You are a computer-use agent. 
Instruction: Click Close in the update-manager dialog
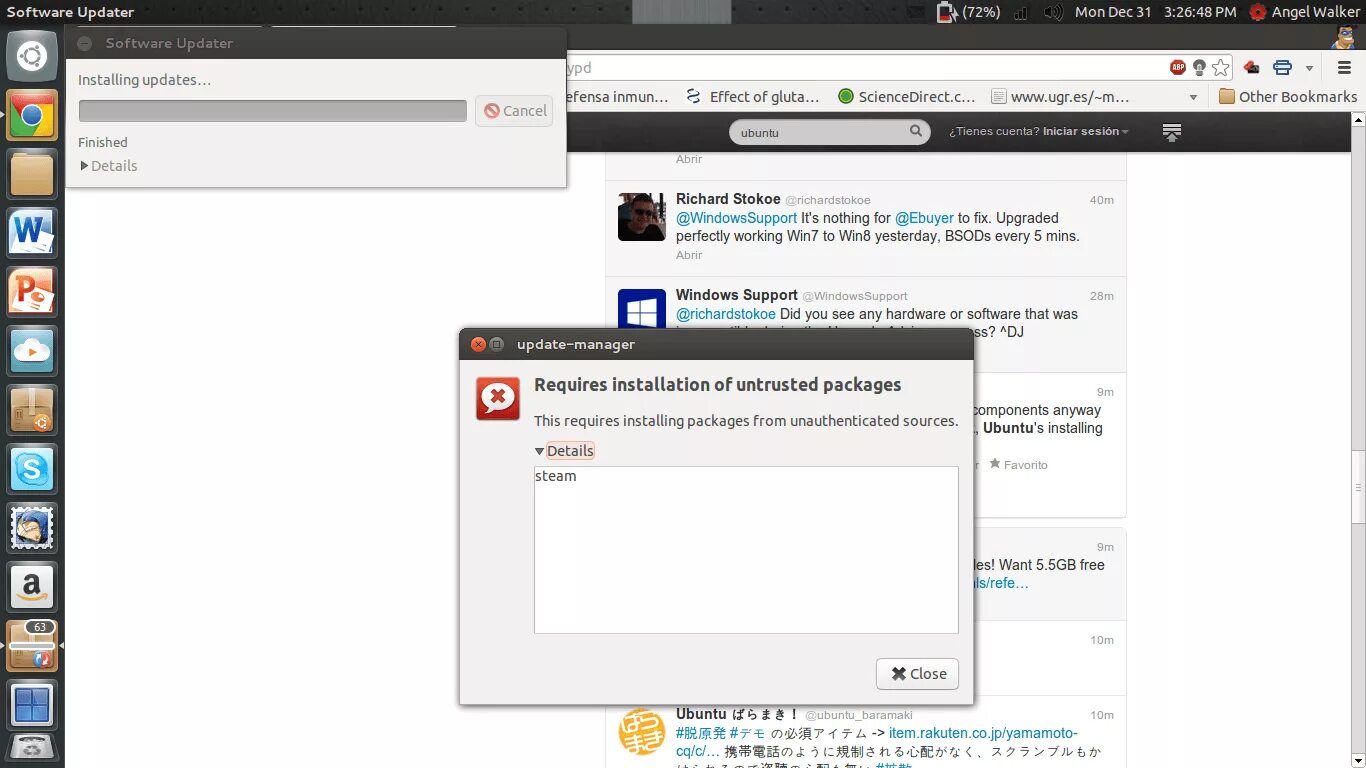[918, 674]
